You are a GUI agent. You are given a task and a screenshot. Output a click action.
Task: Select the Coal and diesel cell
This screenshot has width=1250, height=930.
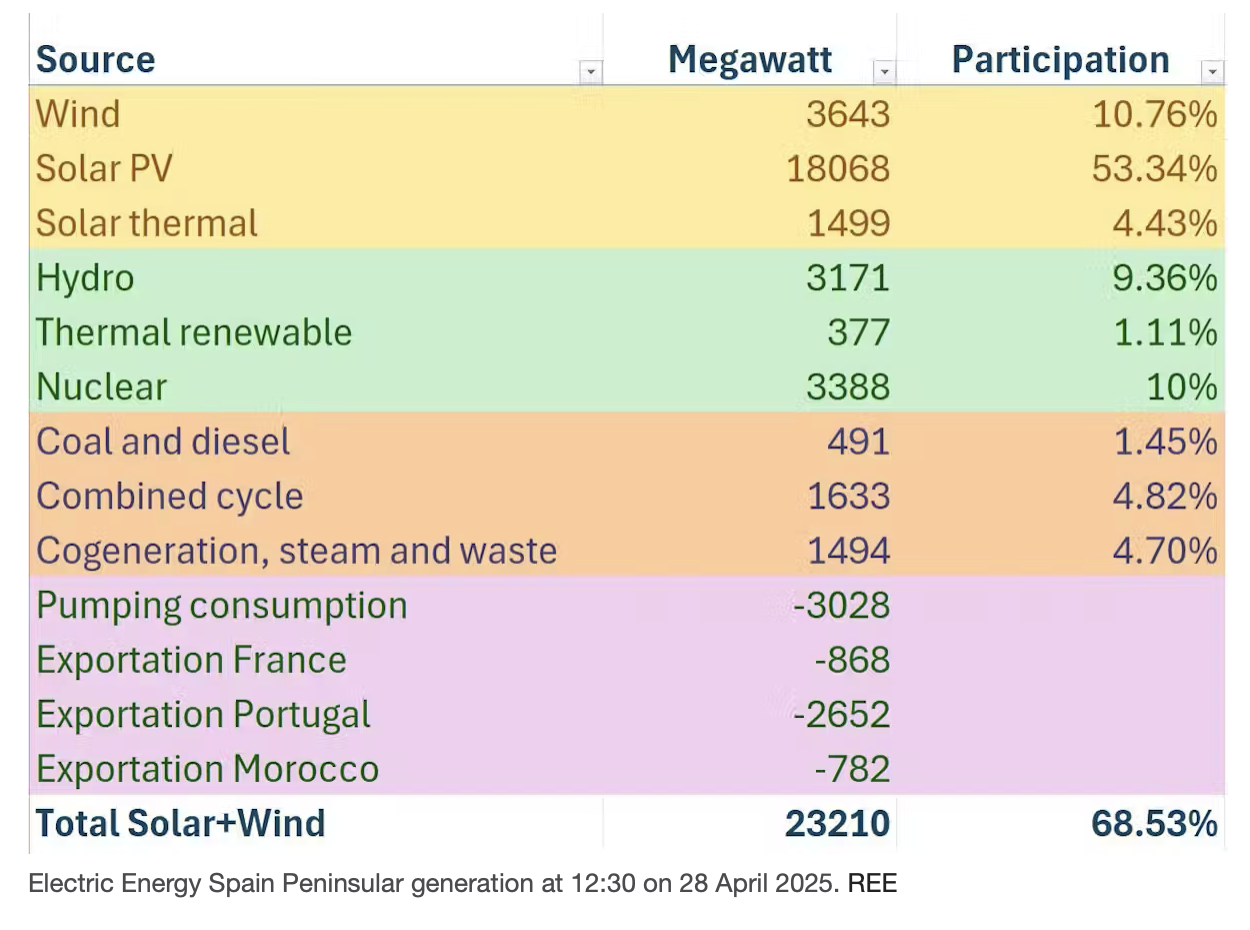(x=163, y=441)
